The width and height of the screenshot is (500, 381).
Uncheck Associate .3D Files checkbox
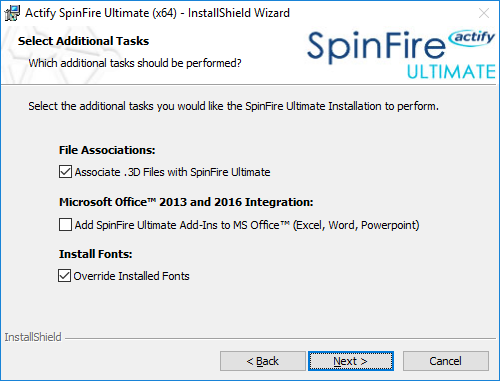(x=65, y=172)
